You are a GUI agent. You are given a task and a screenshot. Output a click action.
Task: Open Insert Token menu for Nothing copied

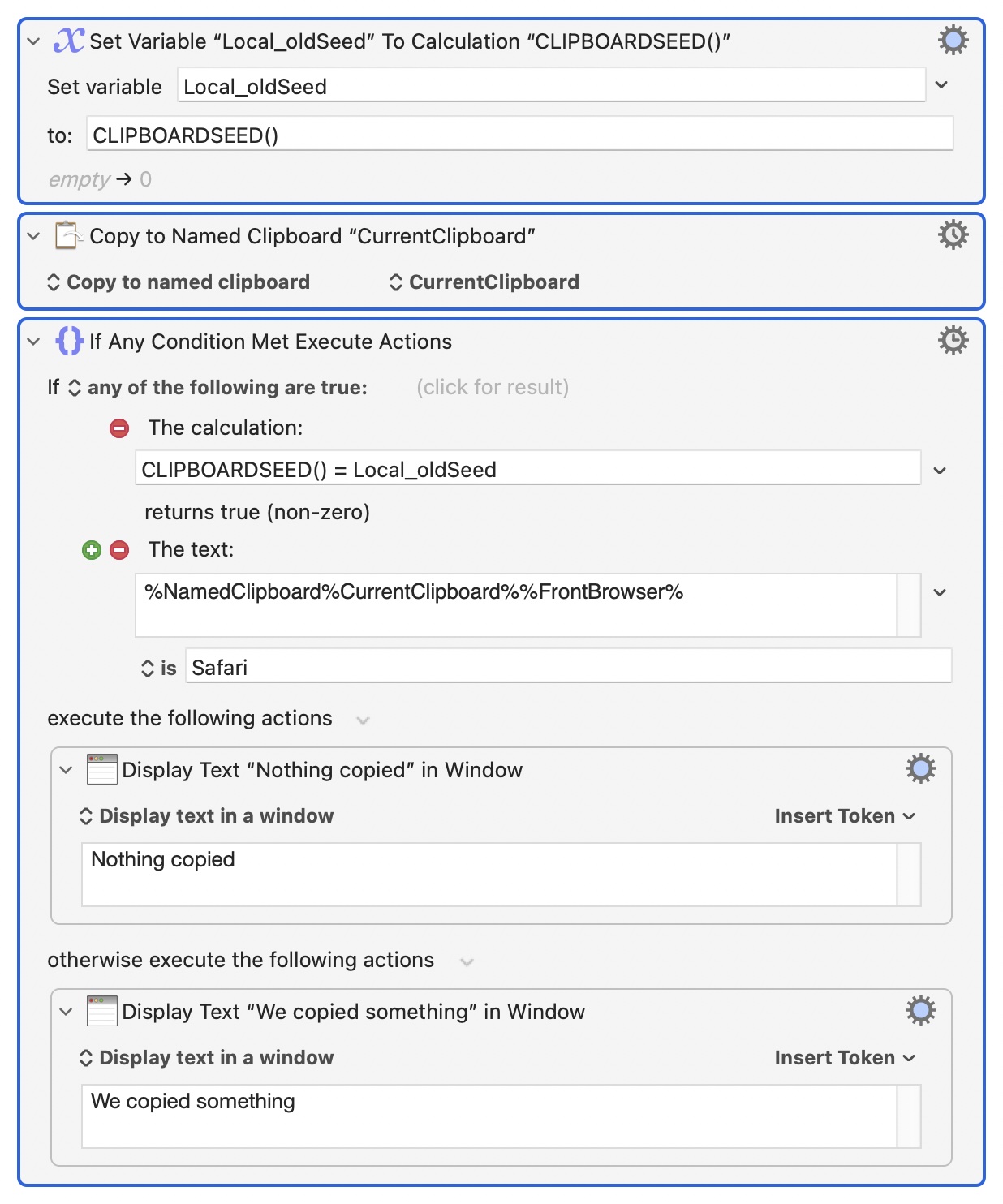pos(844,816)
